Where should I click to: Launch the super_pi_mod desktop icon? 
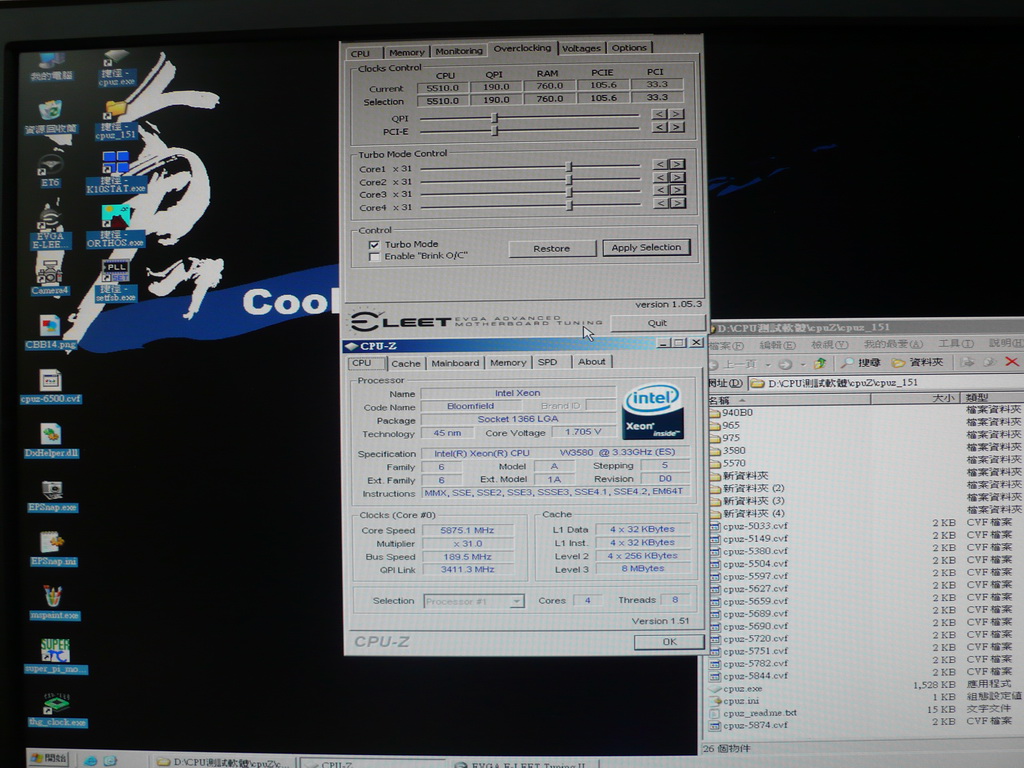(x=56, y=656)
